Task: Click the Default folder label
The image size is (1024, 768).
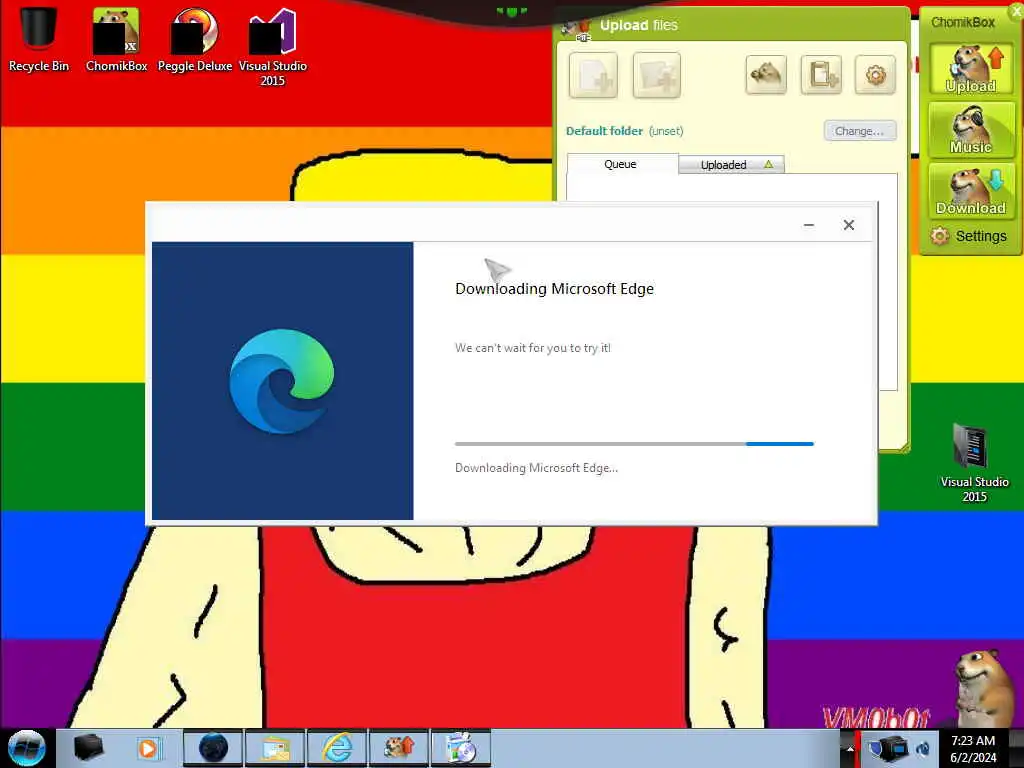Action: tap(604, 131)
